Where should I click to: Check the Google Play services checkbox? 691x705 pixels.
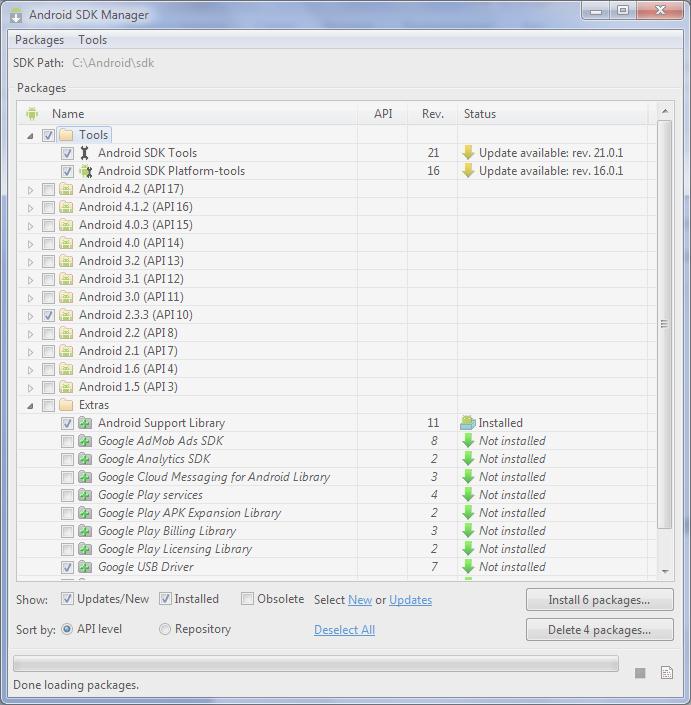pos(67,495)
